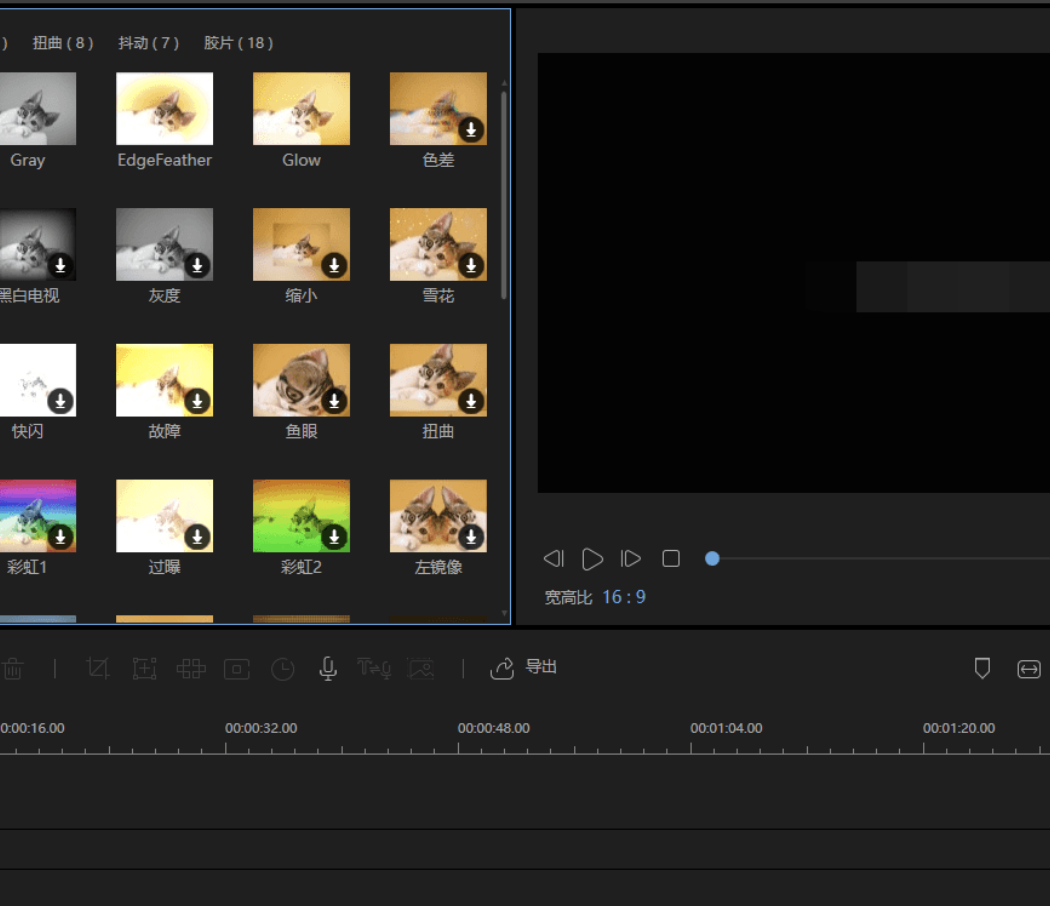This screenshot has height=906, width=1050.
Task: Click the preview progress slider handle
Action: [x=712, y=558]
